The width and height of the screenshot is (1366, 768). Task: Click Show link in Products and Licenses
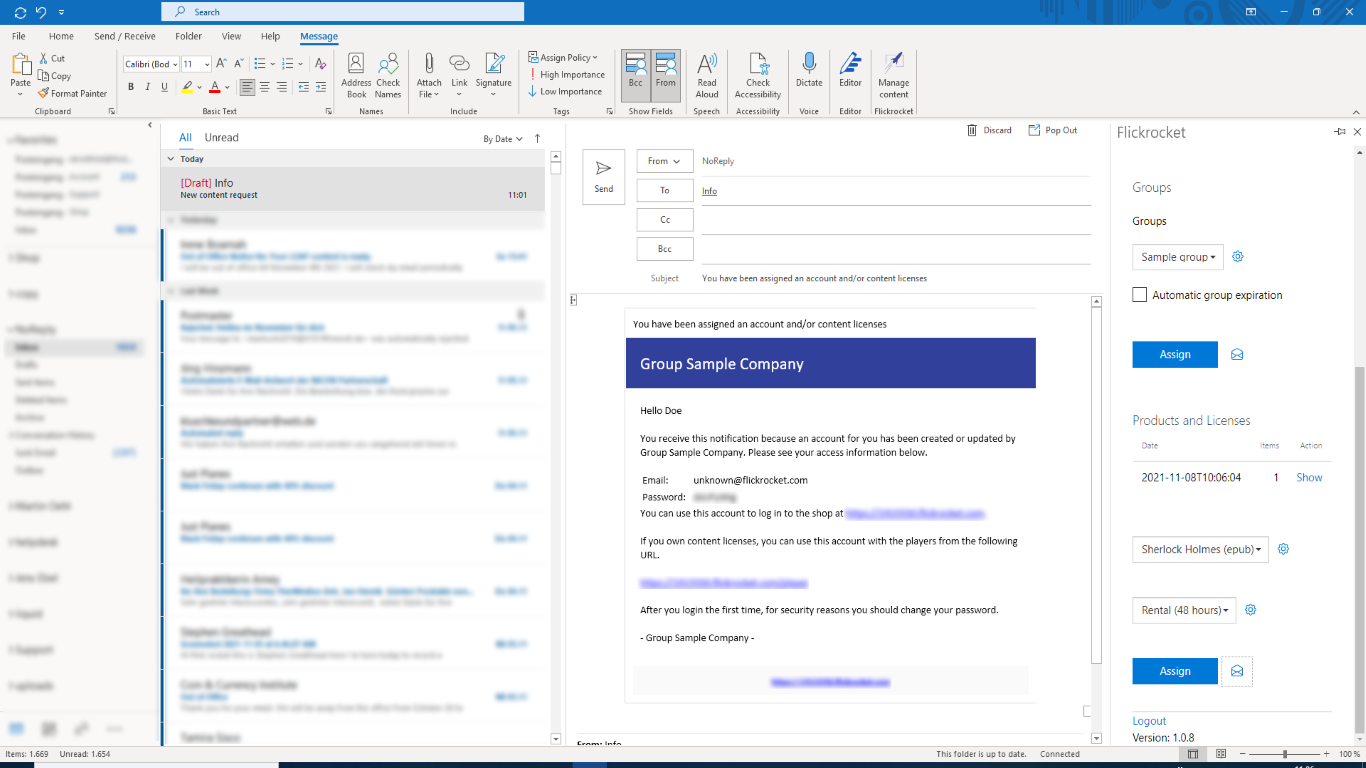pyautogui.click(x=1309, y=478)
